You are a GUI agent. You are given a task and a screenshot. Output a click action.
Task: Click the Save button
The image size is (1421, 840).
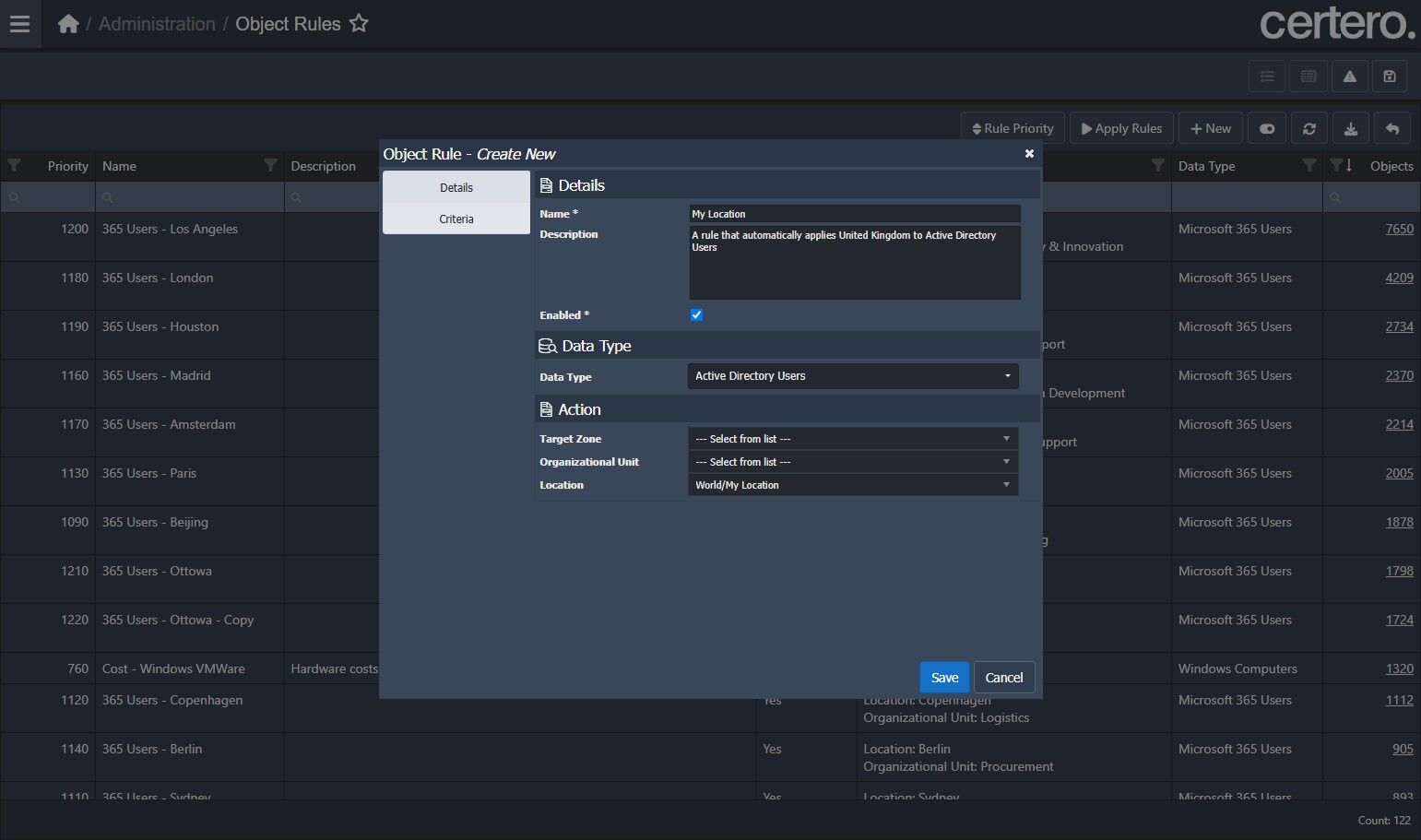(944, 678)
